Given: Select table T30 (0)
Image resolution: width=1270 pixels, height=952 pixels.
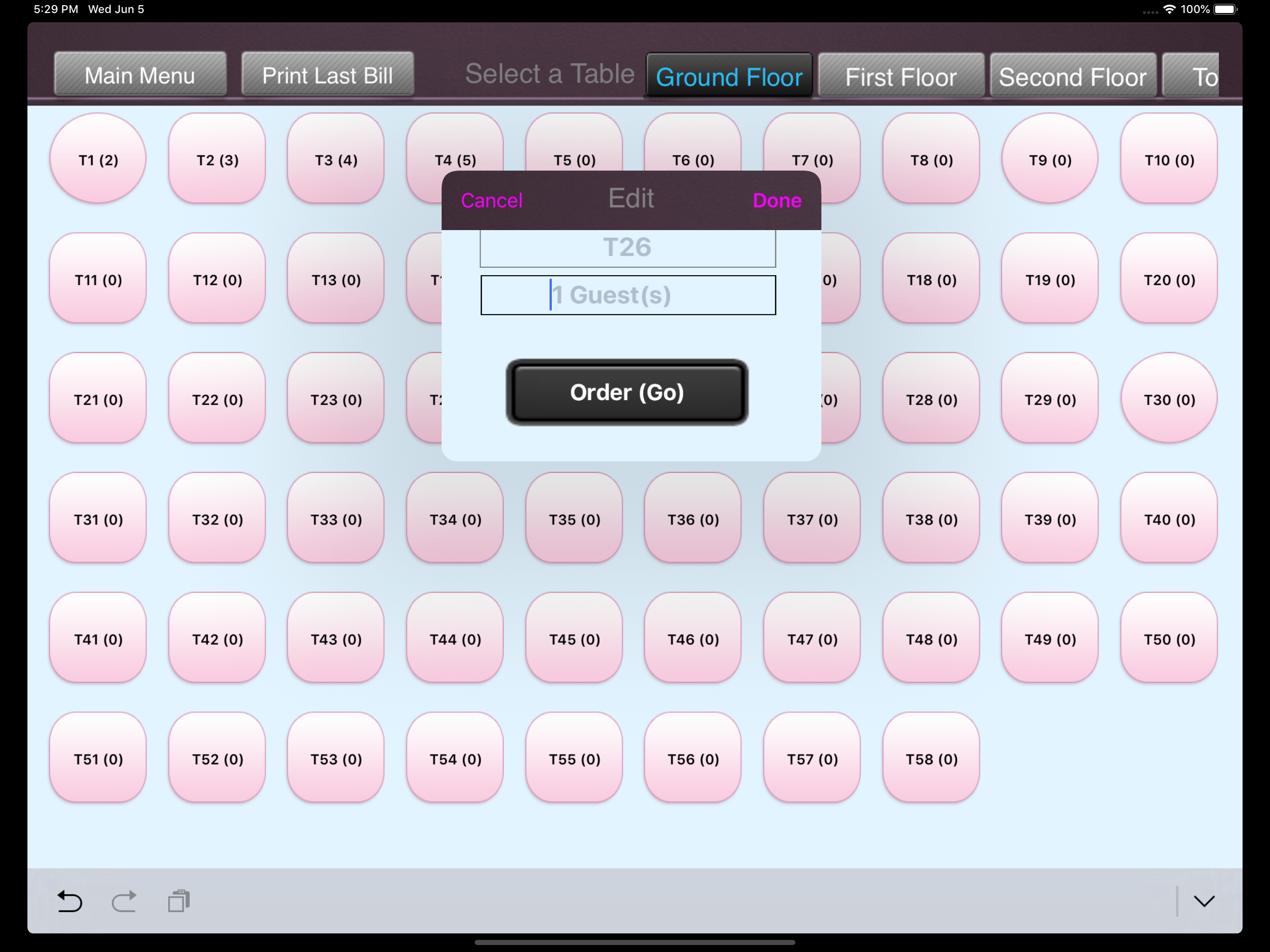Looking at the screenshot, I should [x=1169, y=397].
